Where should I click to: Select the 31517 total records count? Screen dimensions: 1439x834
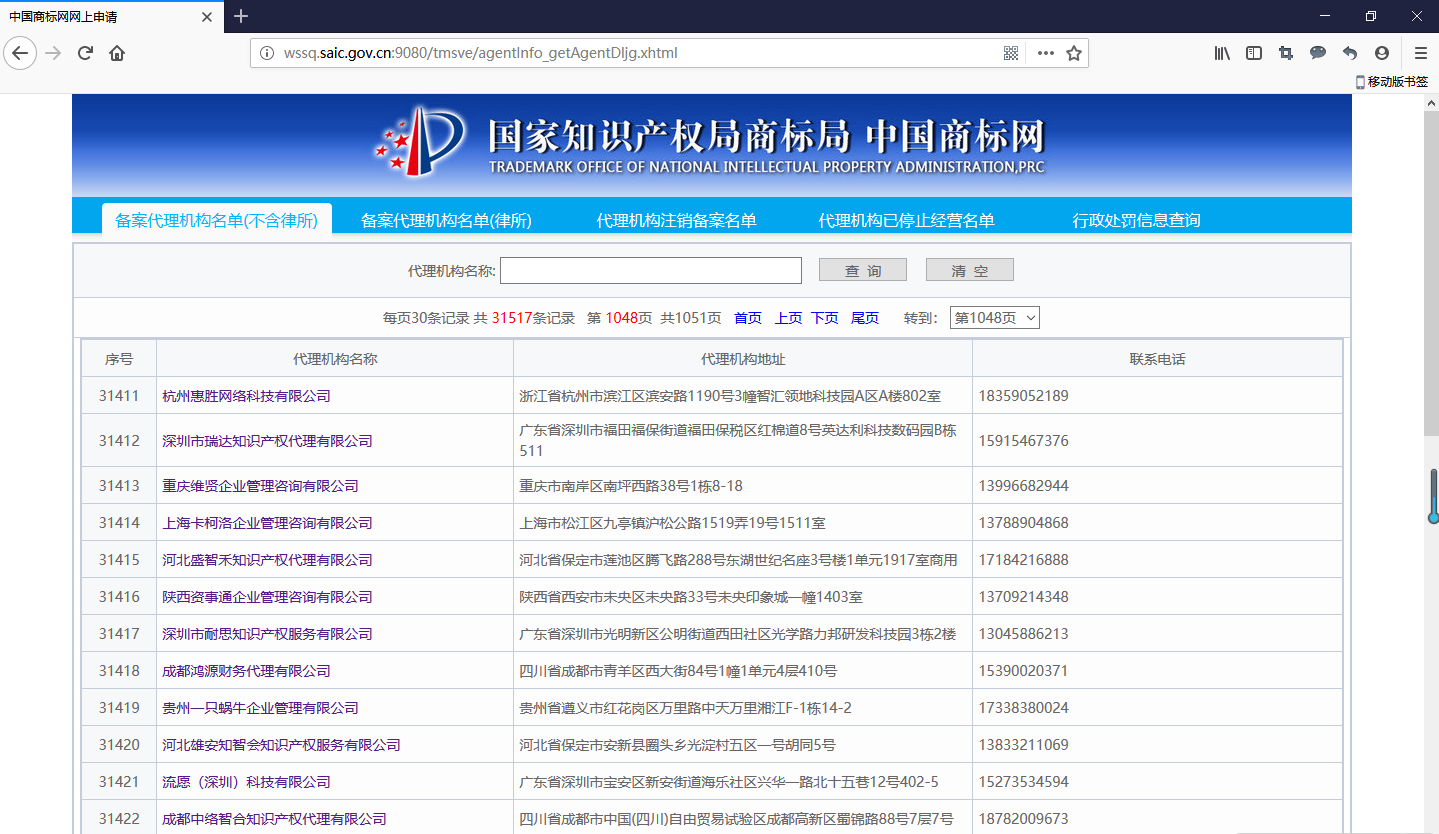click(511, 318)
